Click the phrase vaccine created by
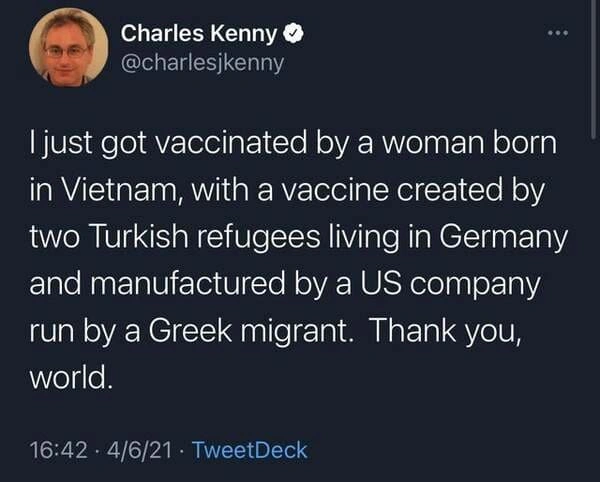Screen dimensions: 600x482 point(413,190)
